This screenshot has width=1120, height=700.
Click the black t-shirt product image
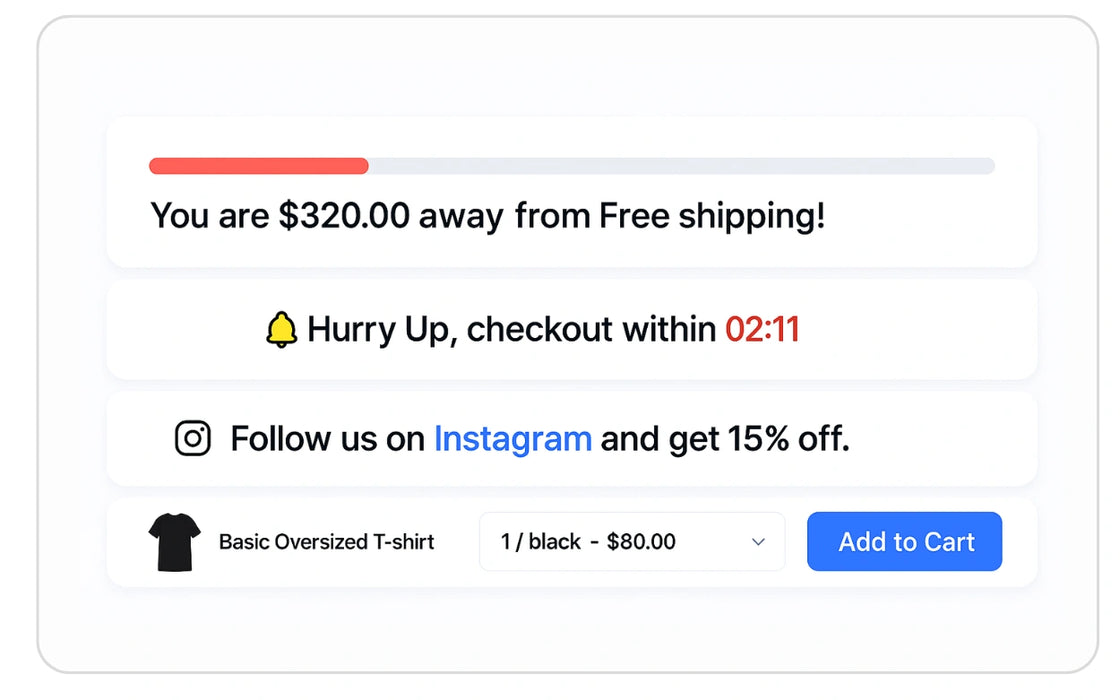tap(174, 541)
